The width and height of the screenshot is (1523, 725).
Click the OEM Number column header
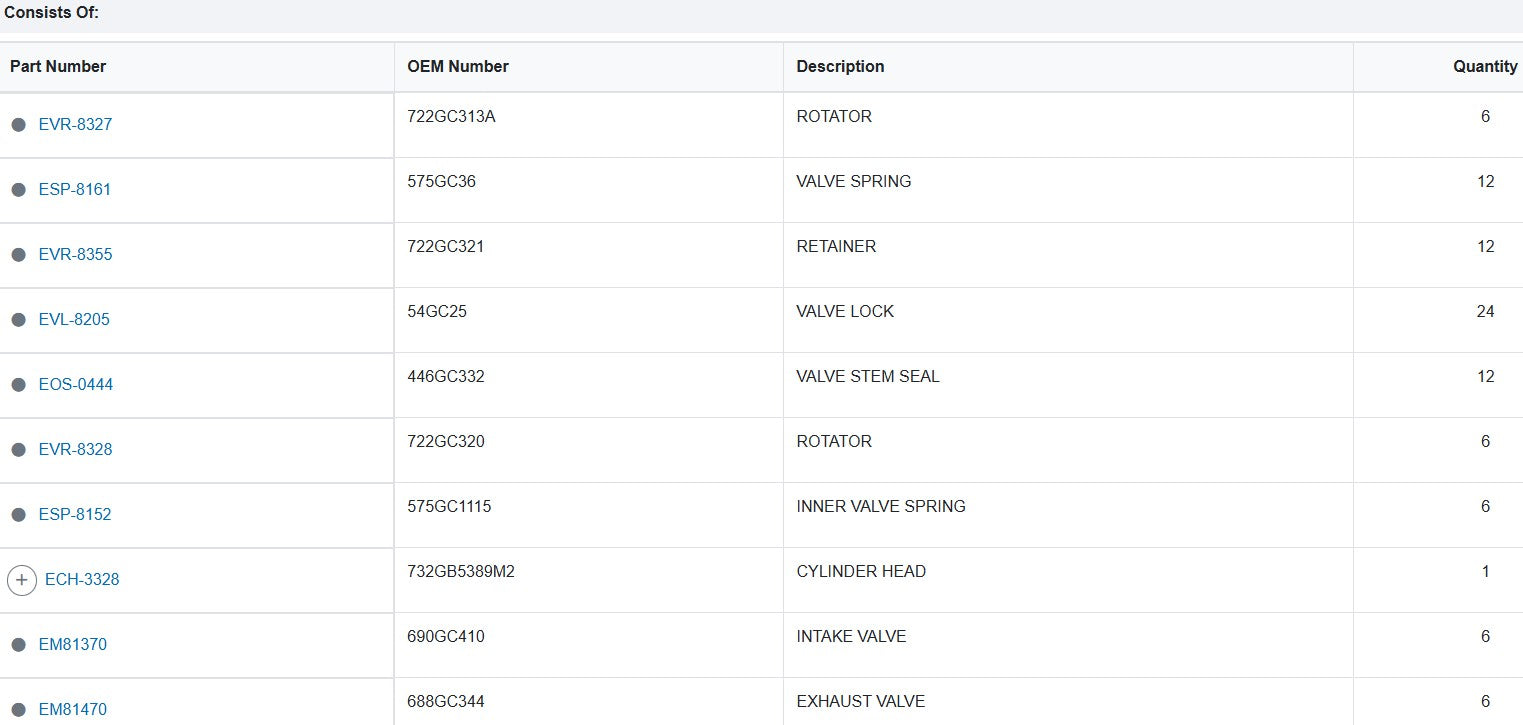click(458, 67)
